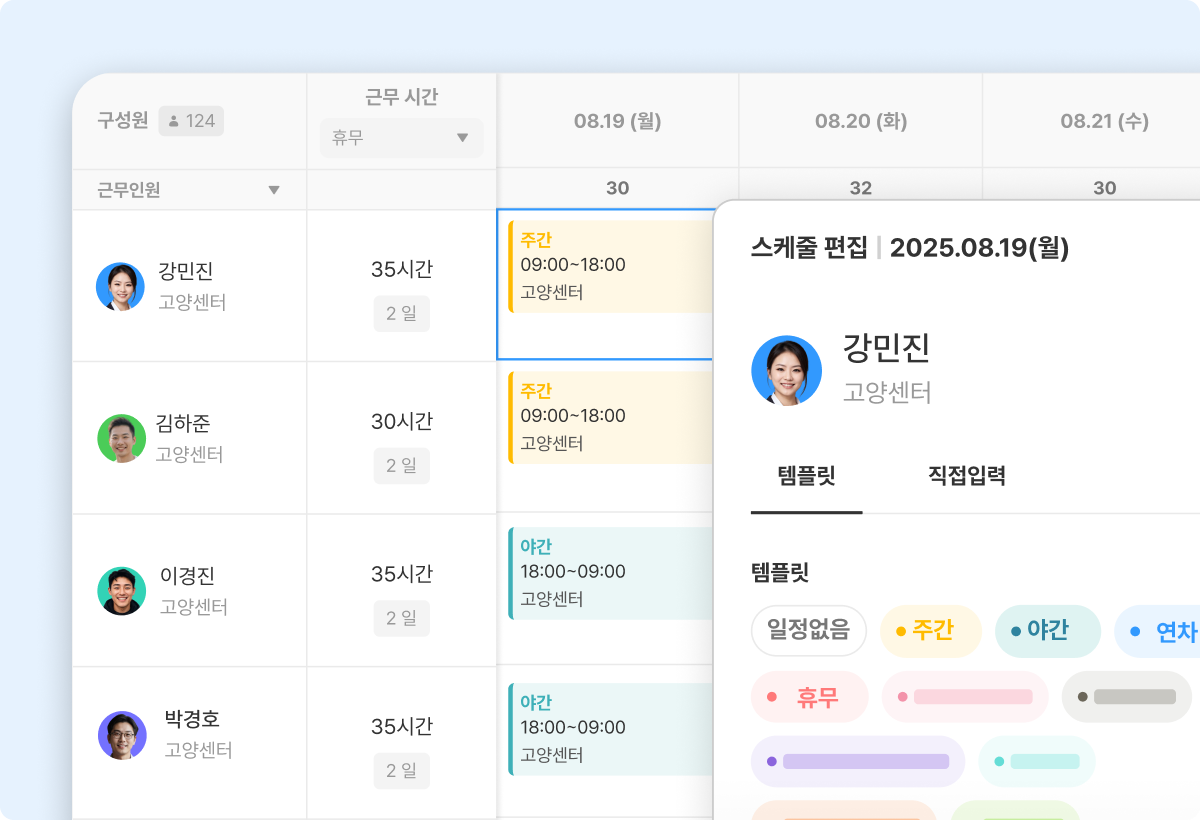Image resolution: width=1200 pixels, height=820 pixels.
Task: Click 박경호's 2 일 badge
Action: [x=402, y=771]
